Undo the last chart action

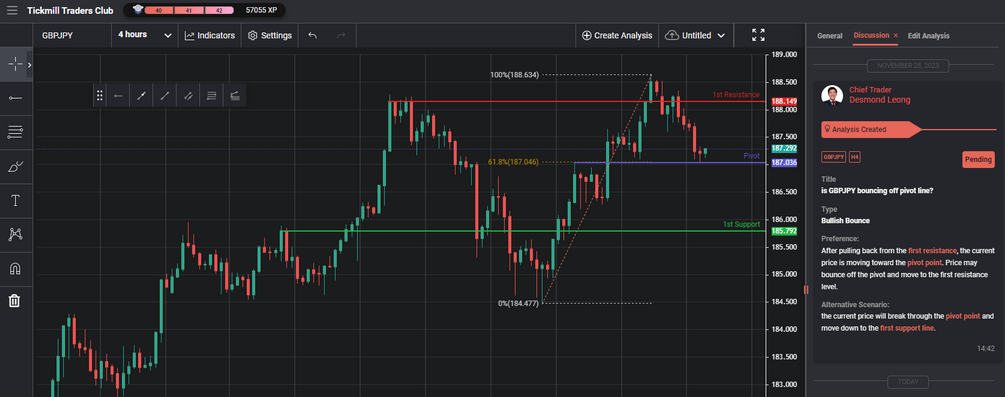(312, 36)
